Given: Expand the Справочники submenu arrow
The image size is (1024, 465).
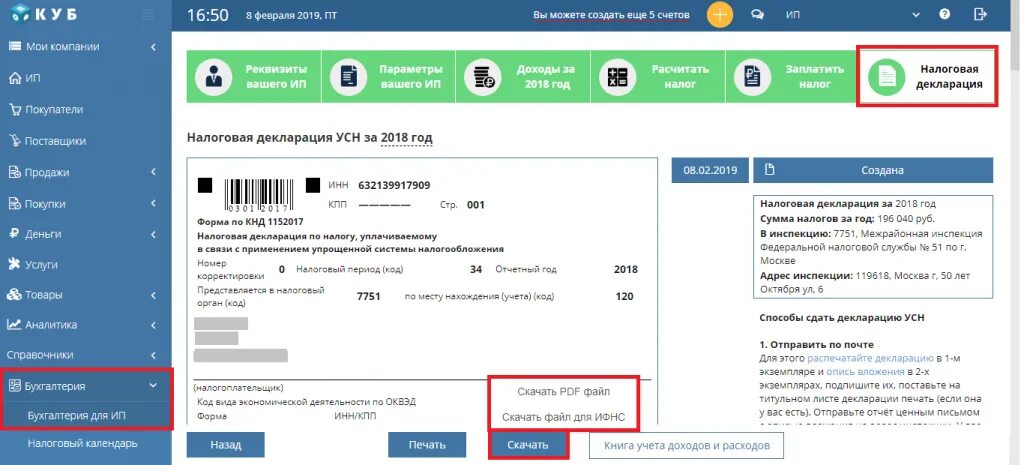Looking at the screenshot, I should point(153,355).
